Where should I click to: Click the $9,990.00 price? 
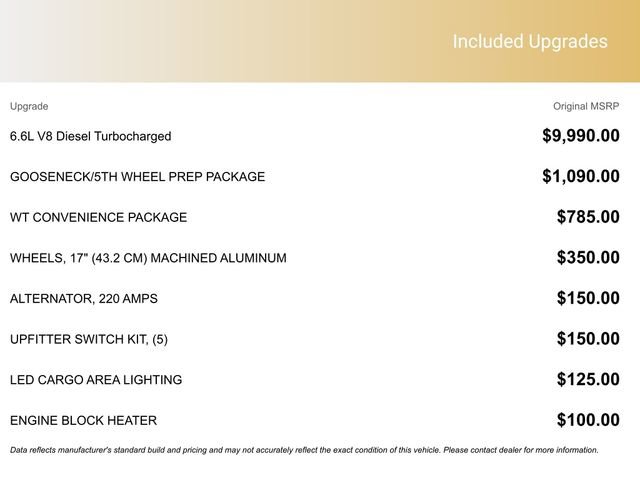(x=580, y=136)
